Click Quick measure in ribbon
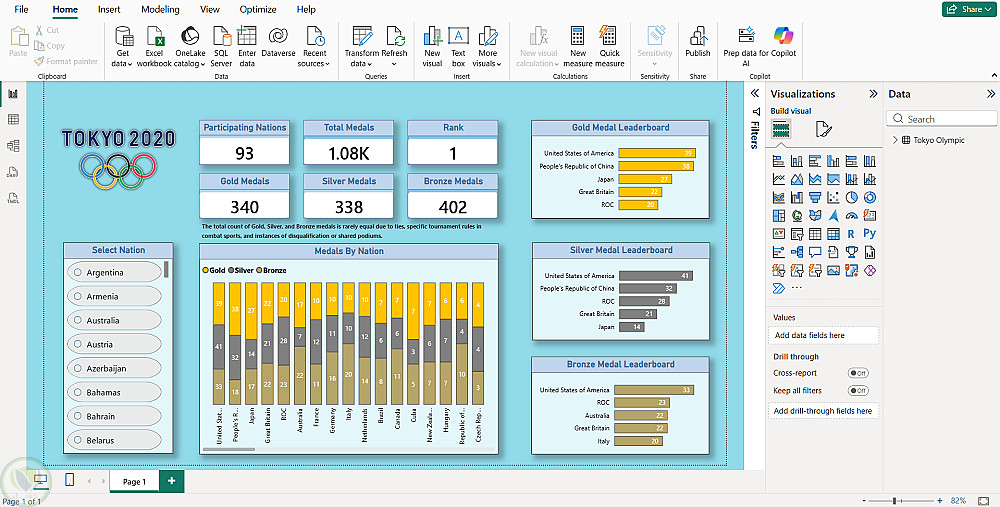The height and width of the screenshot is (507, 1000). point(609,47)
